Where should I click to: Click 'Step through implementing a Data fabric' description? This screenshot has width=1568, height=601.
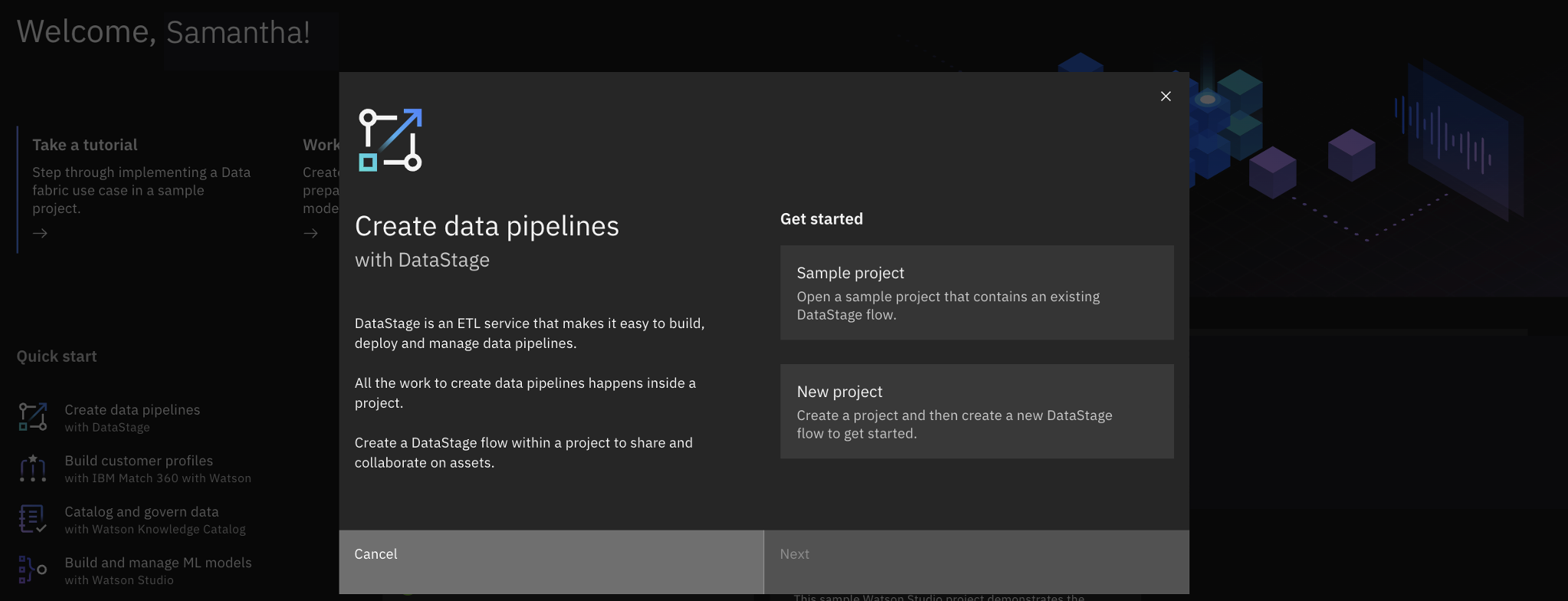tap(142, 190)
